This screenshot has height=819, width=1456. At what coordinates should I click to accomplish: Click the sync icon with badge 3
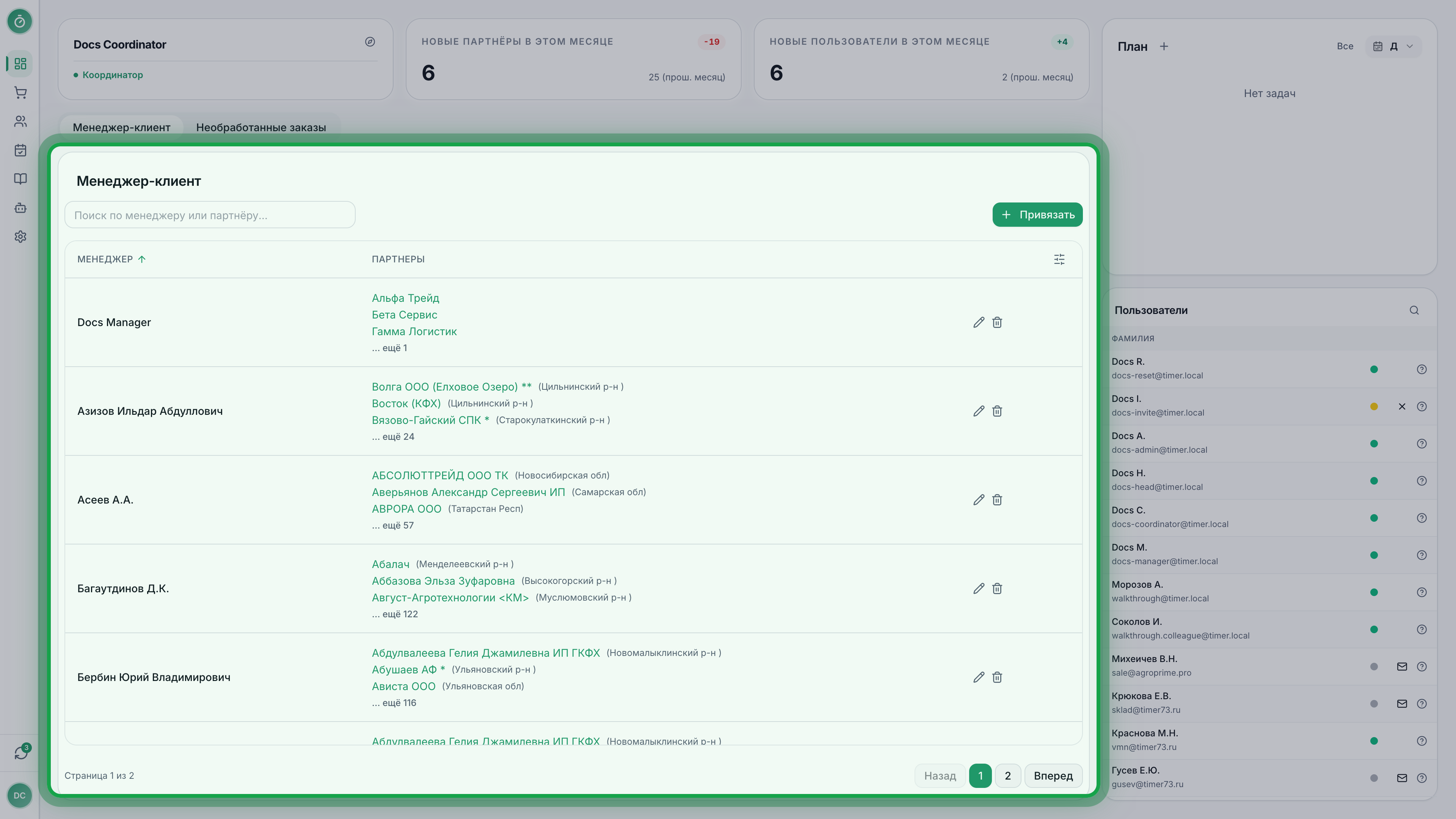[x=22, y=752]
